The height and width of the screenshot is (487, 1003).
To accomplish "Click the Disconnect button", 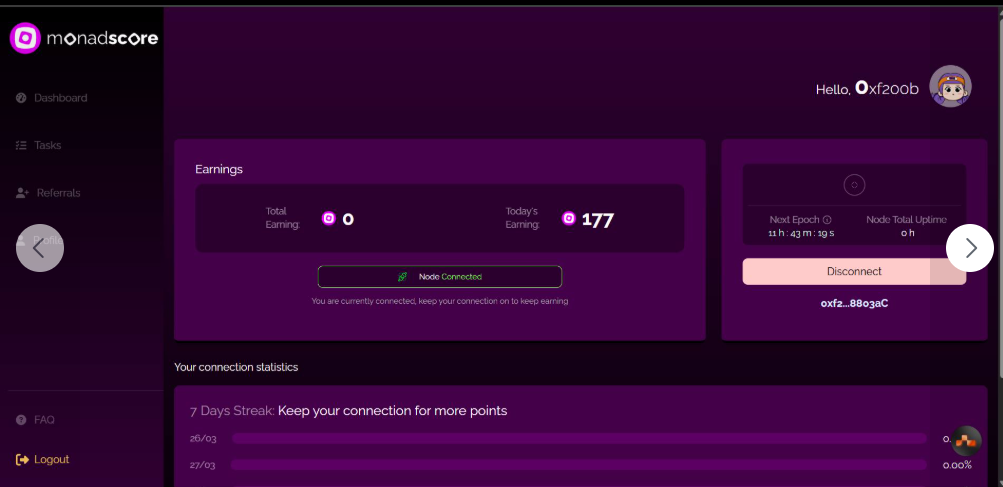I will 854,271.
